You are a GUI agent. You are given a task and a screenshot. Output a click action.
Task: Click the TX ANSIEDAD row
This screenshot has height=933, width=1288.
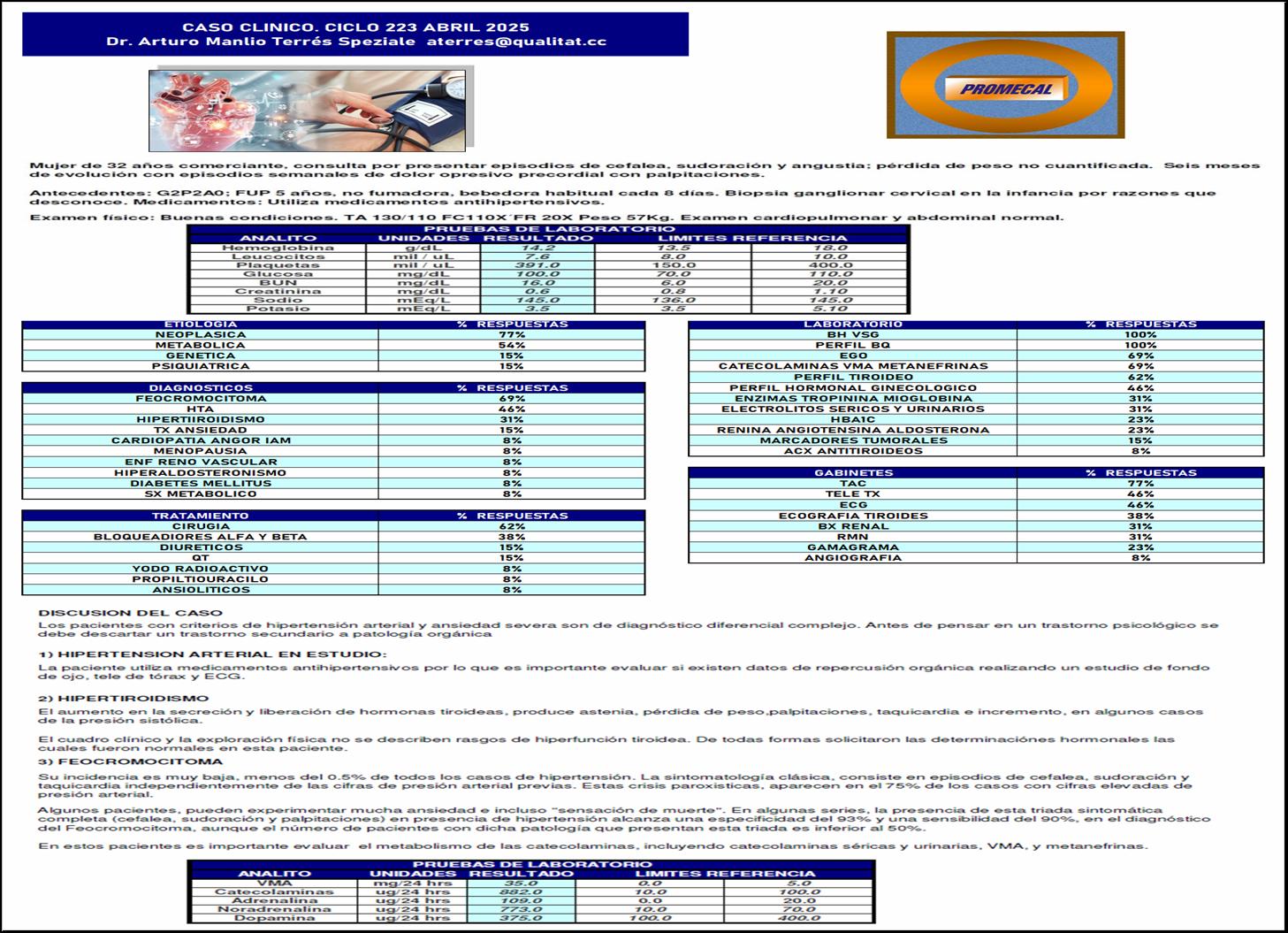point(333,431)
